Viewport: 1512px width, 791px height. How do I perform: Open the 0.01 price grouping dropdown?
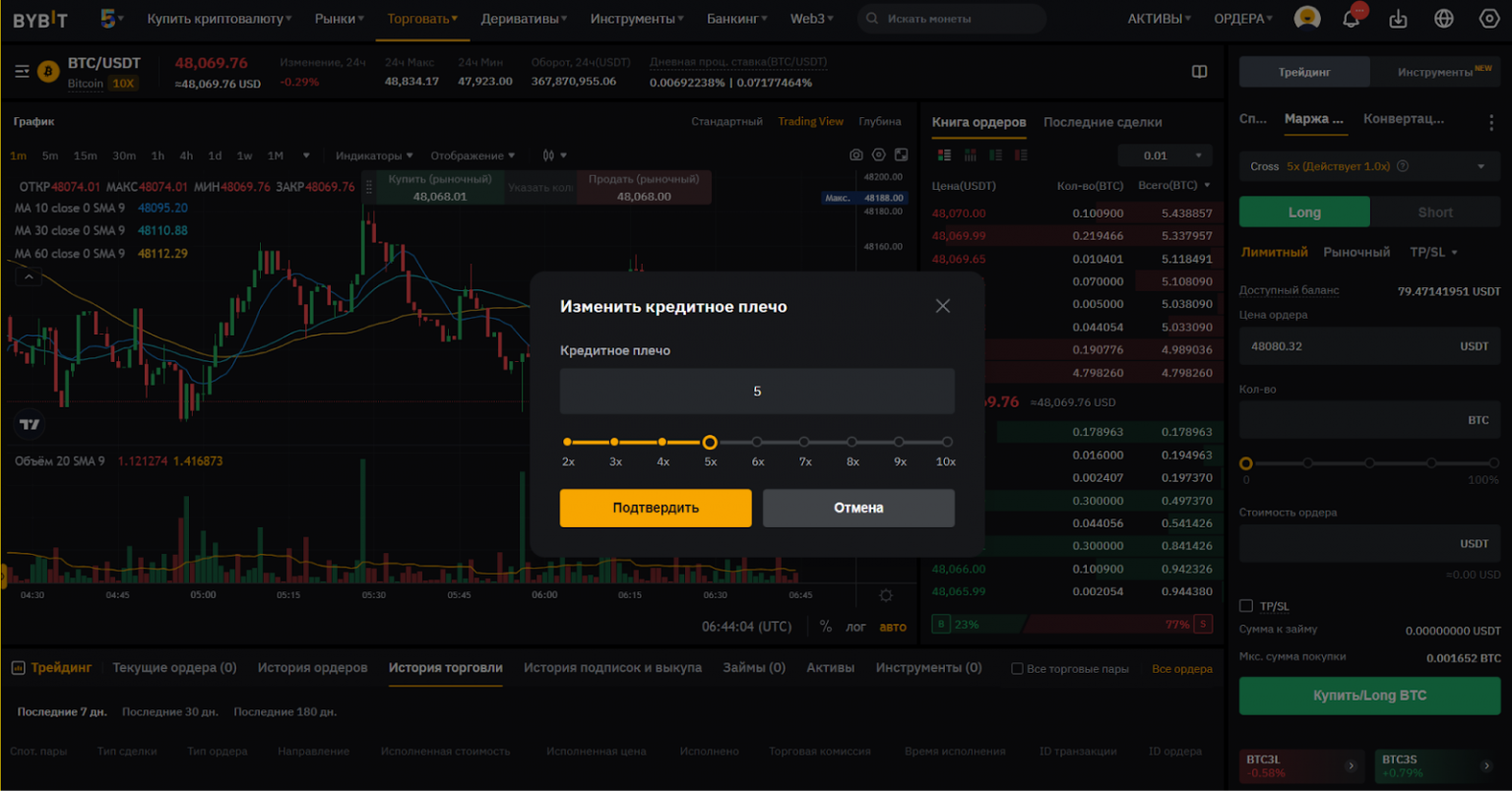[x=1165, y=155]
